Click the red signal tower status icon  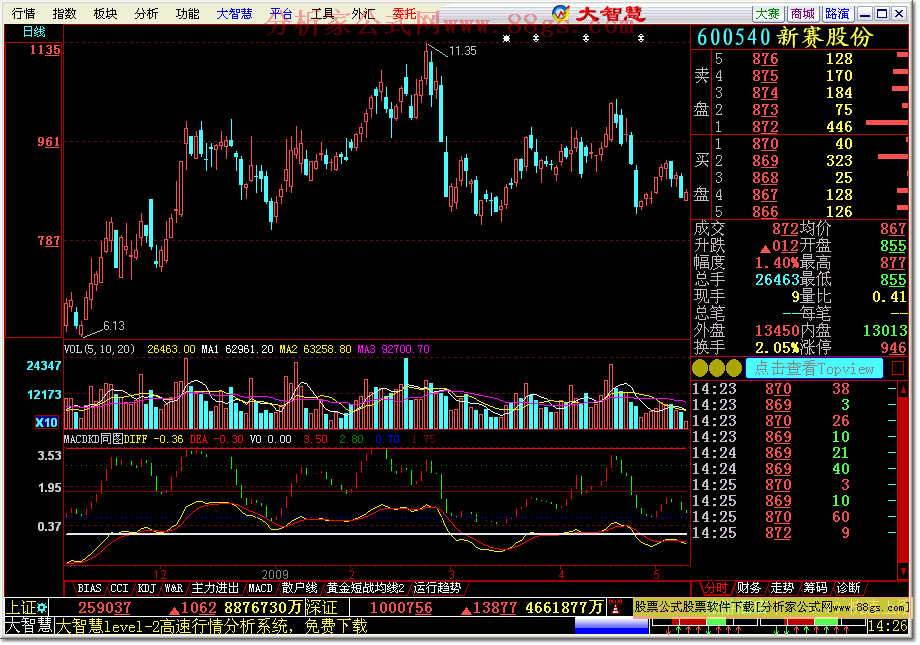click(x=615, y=607)
